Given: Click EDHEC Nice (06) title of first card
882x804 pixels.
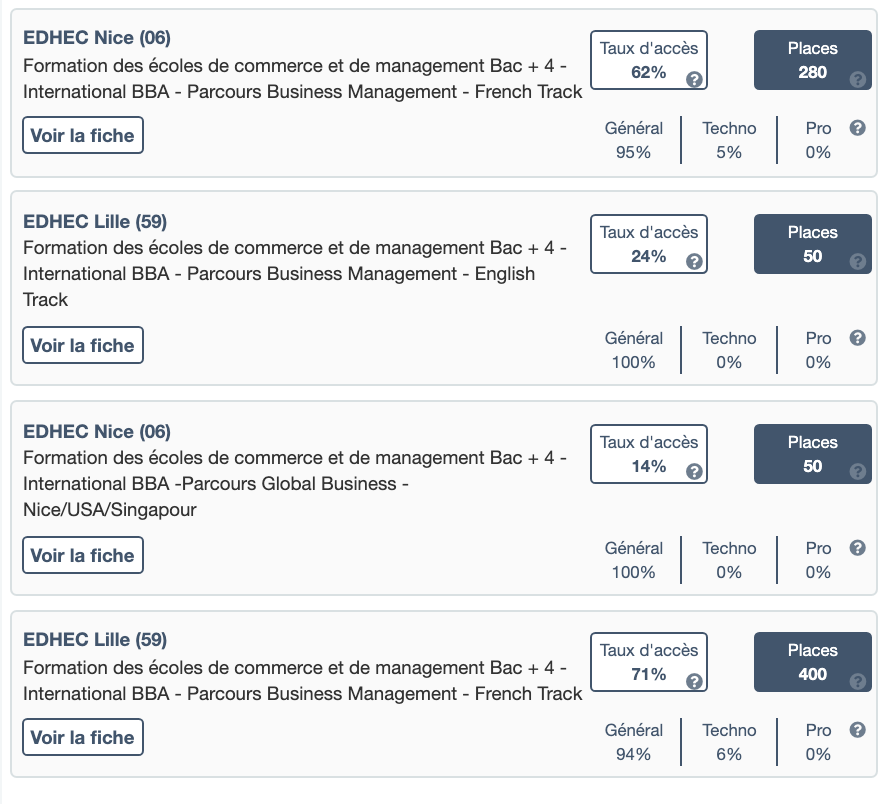Looking at the screenshot, I should pos(97,38).
